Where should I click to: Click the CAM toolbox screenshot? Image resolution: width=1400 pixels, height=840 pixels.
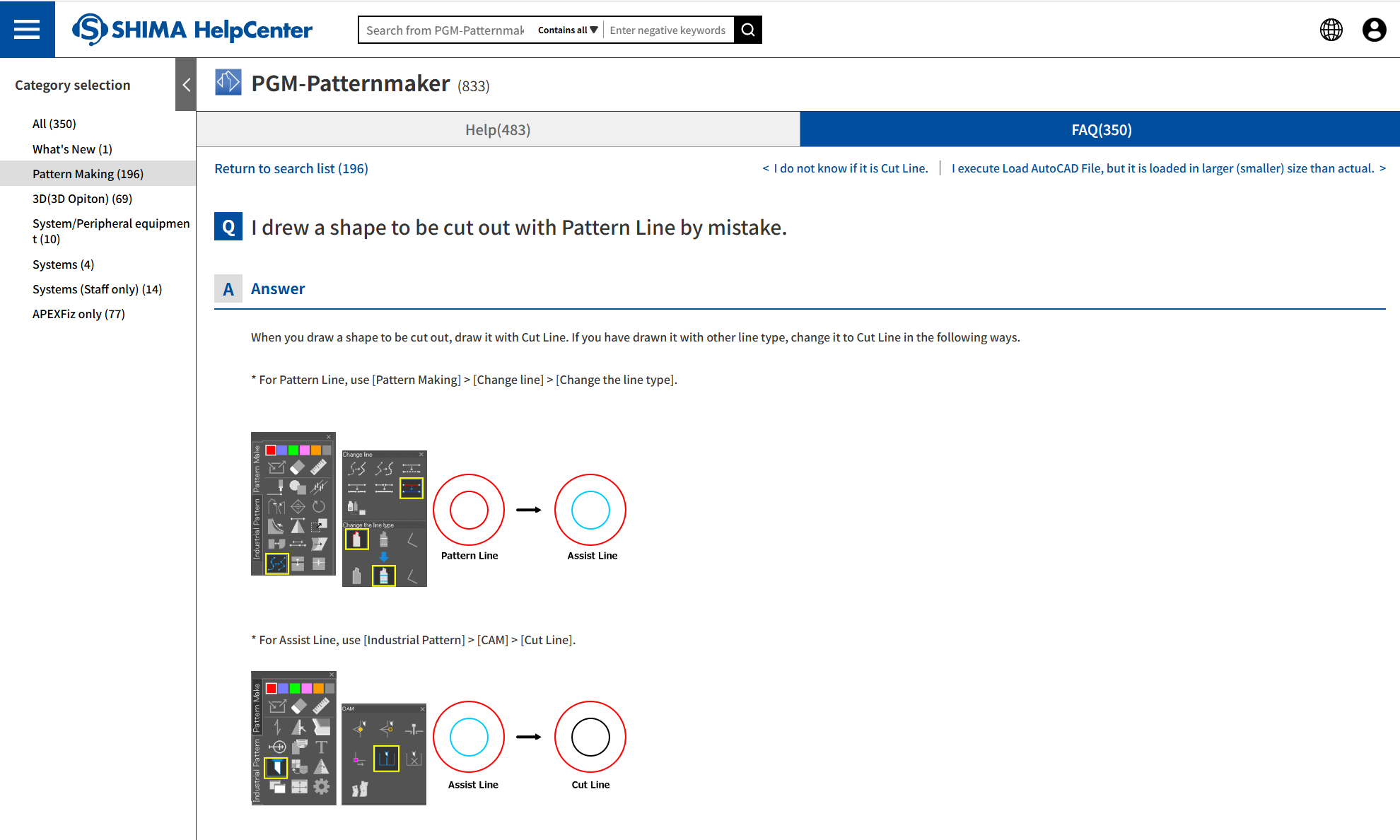pos(384,754)
